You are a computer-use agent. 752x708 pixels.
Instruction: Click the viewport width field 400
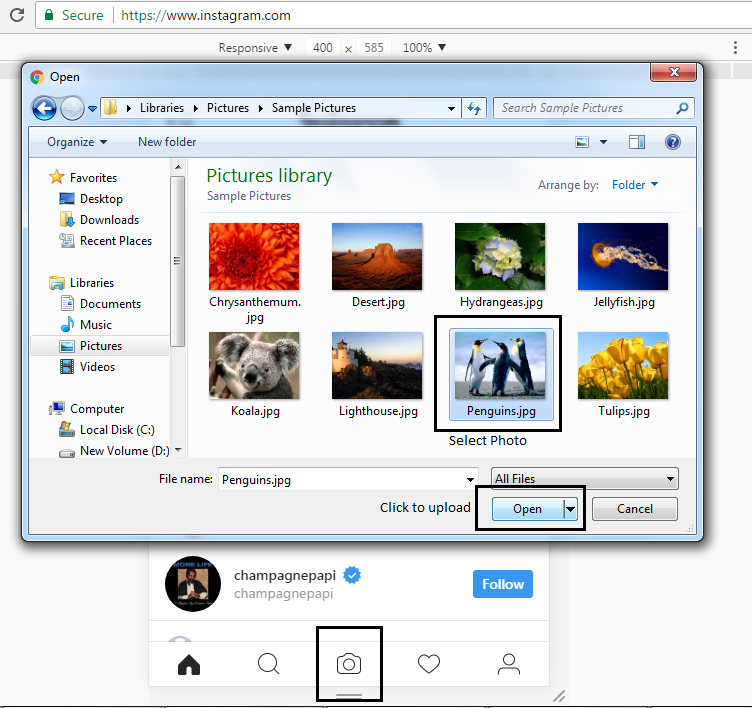[322, 47]
